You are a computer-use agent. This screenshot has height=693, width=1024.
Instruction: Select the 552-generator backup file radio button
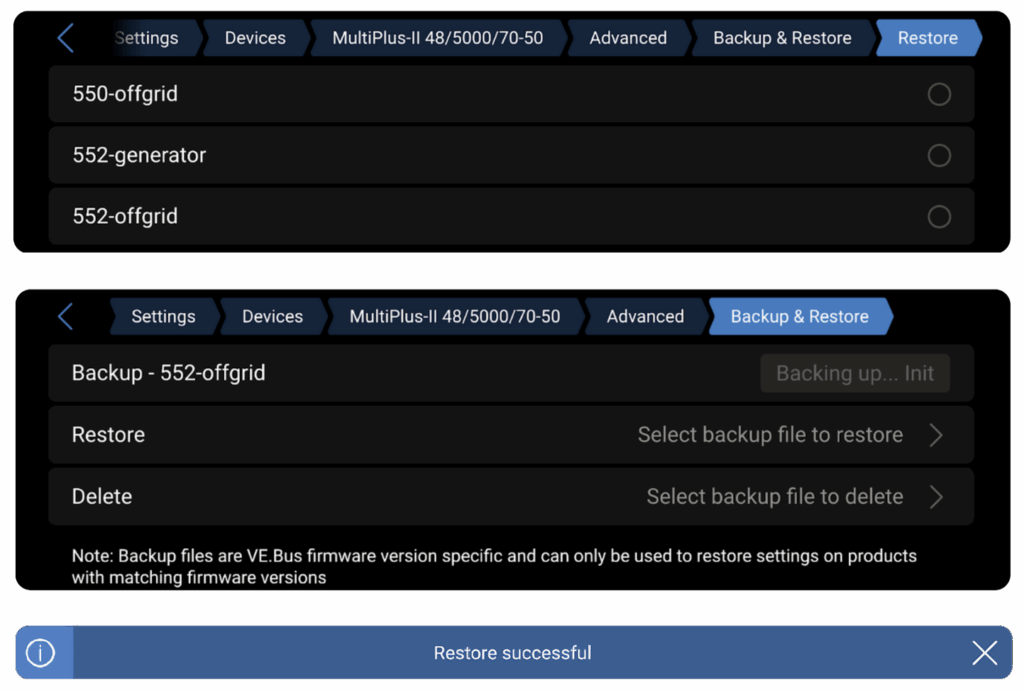coord(939,156)
